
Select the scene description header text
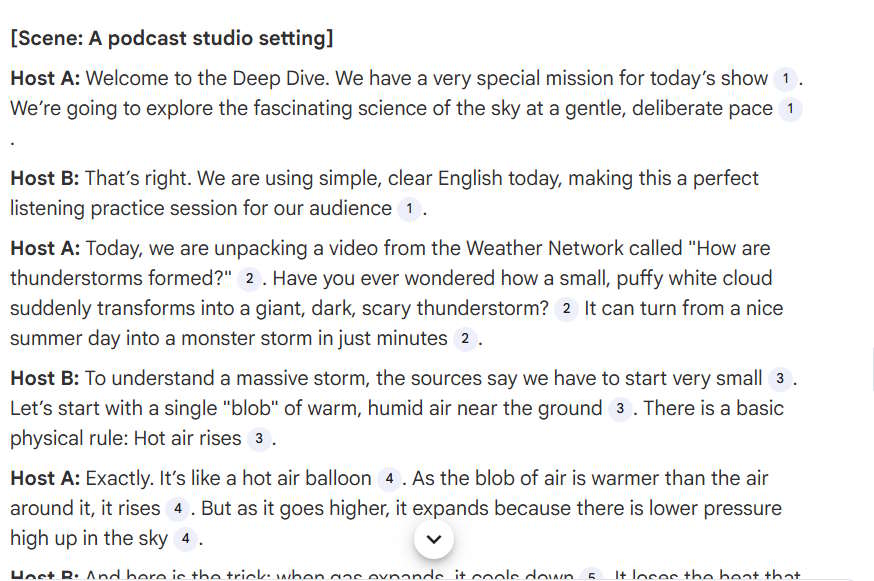[173, 38]
